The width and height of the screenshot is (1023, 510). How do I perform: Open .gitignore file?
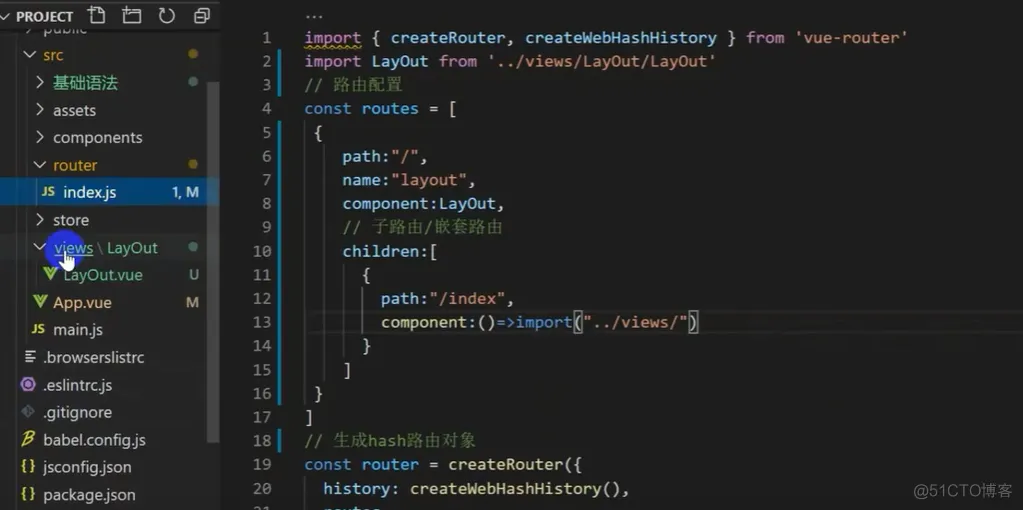77,412
